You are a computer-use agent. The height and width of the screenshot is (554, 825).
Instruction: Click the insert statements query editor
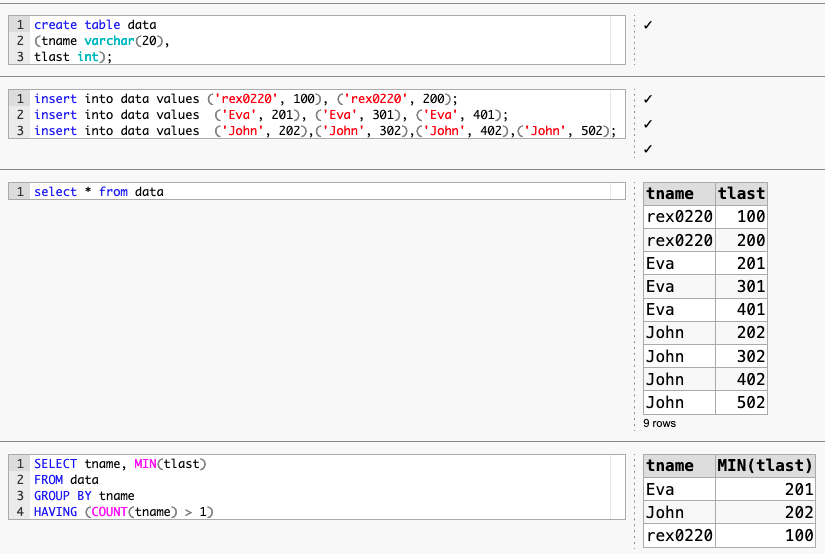[x=317, y=114]
